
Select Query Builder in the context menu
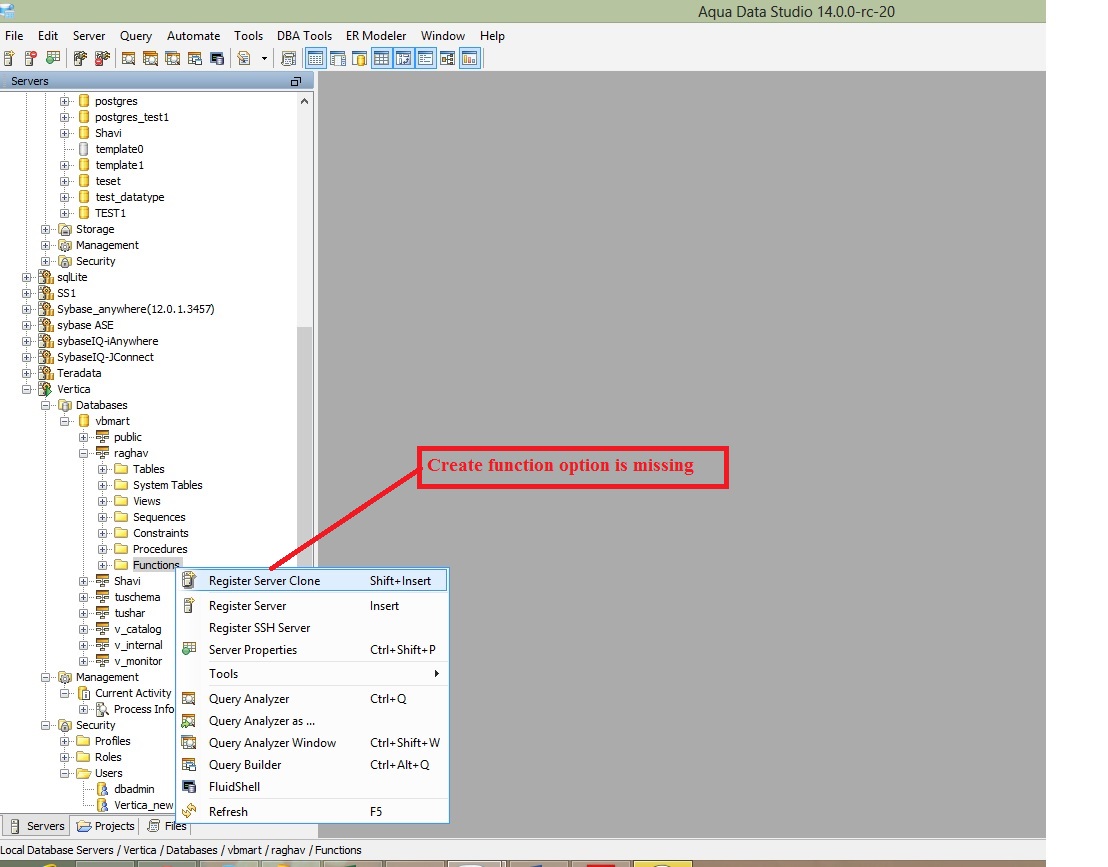click(x=312, y=765)
